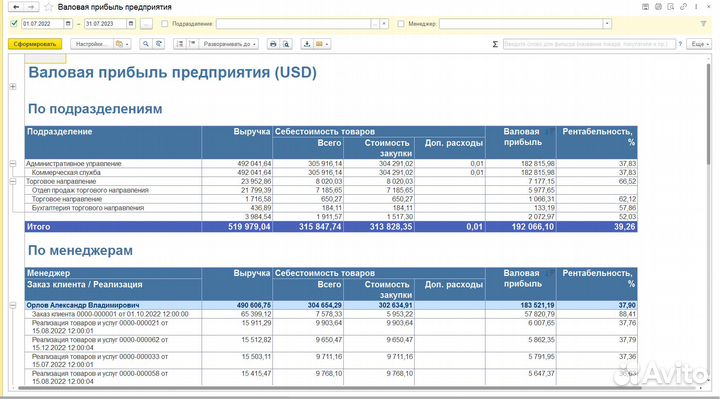
Task: Click the vertical scrollbar
Action: [709, 115]
